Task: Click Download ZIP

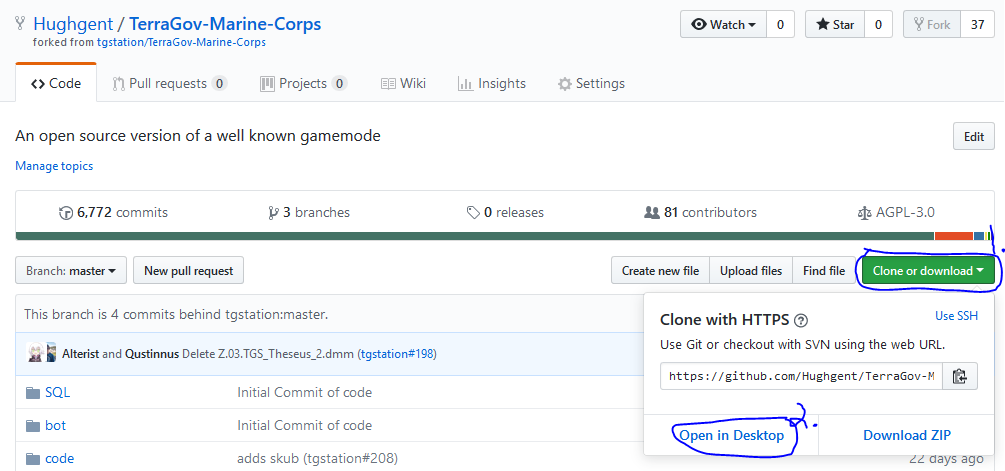Action: pos(907,435)
